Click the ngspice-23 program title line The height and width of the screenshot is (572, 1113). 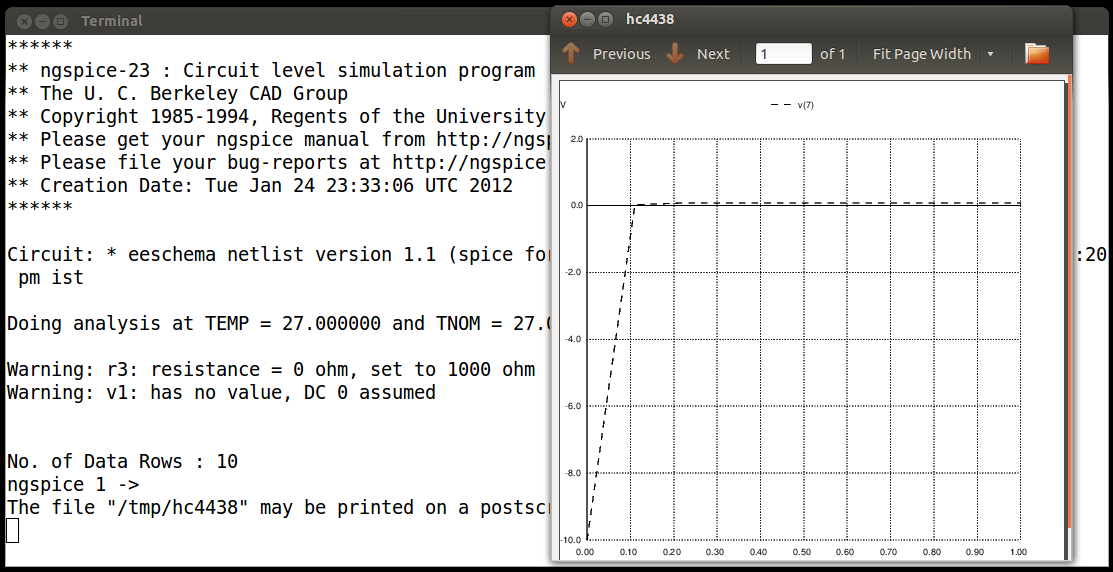point(270,71)
